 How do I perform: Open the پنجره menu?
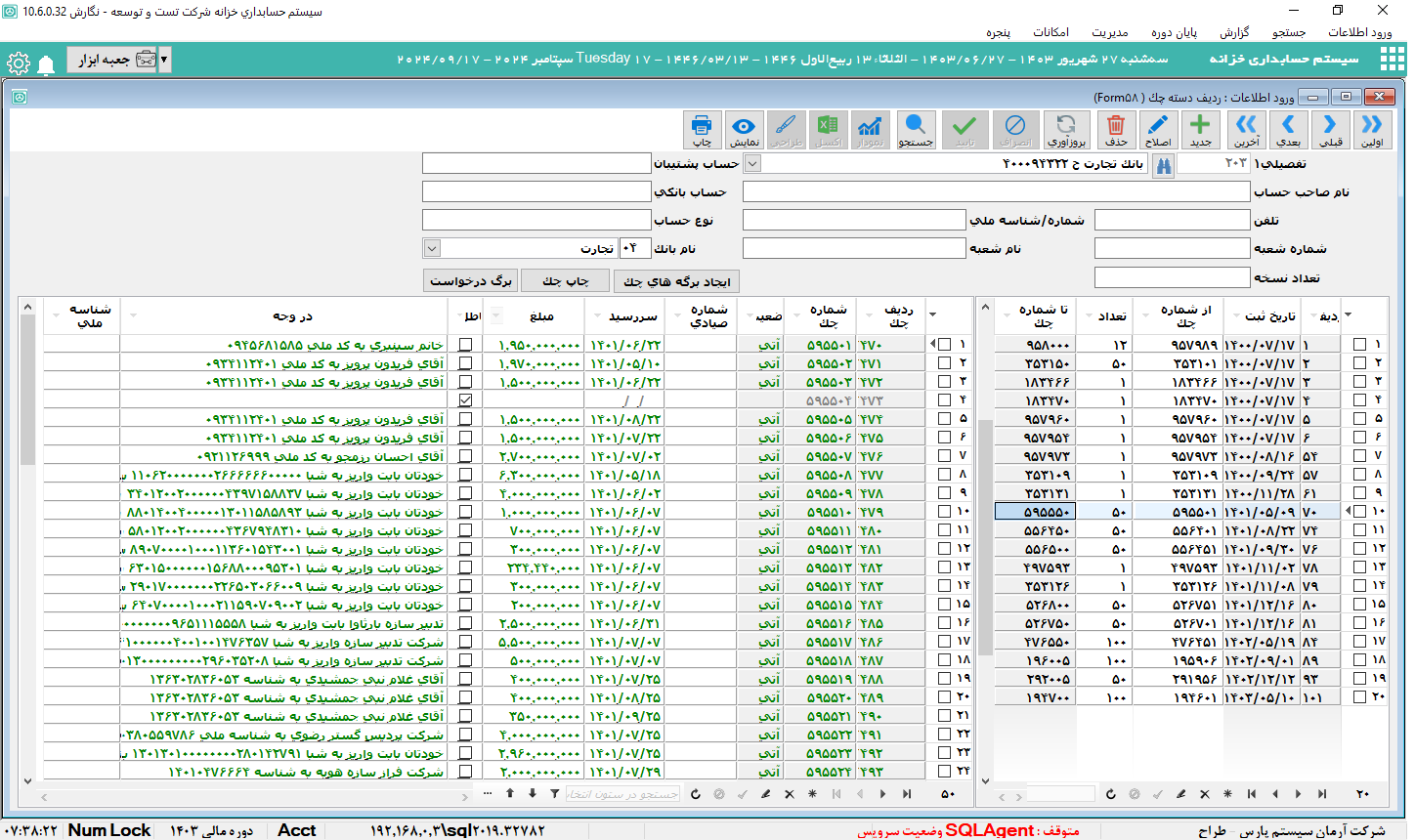[x=998, y=32]
